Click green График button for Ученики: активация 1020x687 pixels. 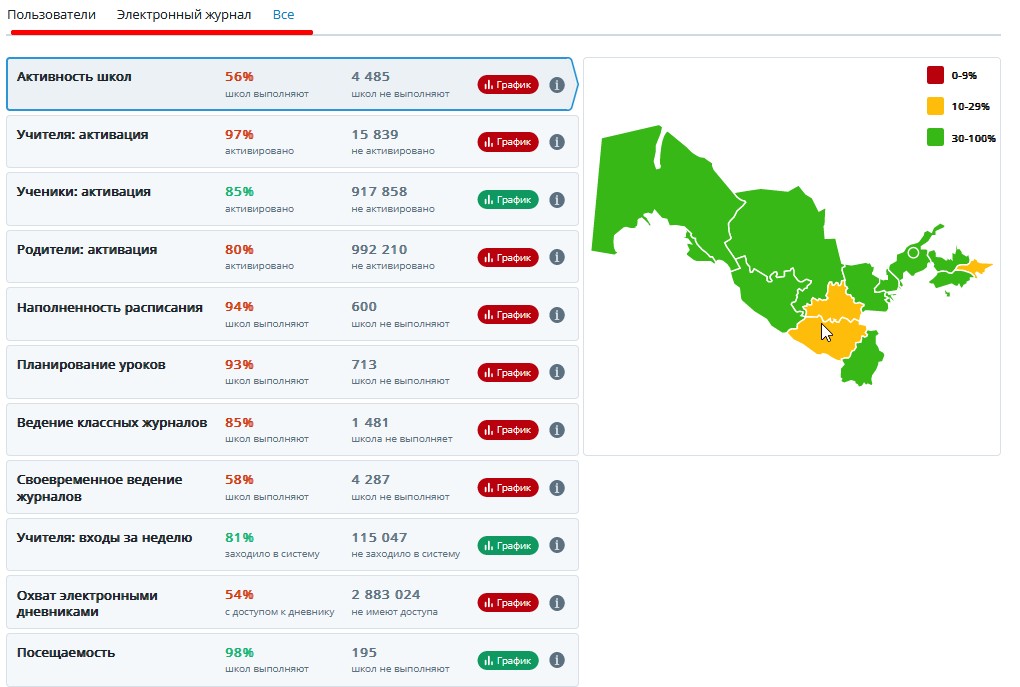[x=508, y=200]
